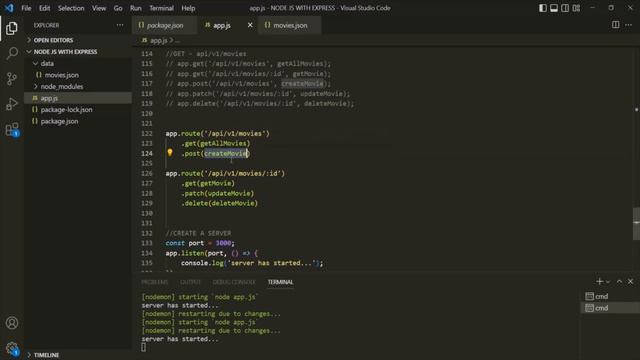This screenshot has width=640, height=360.
Task: Open the Run menu
Action: [x=136, y=8]
